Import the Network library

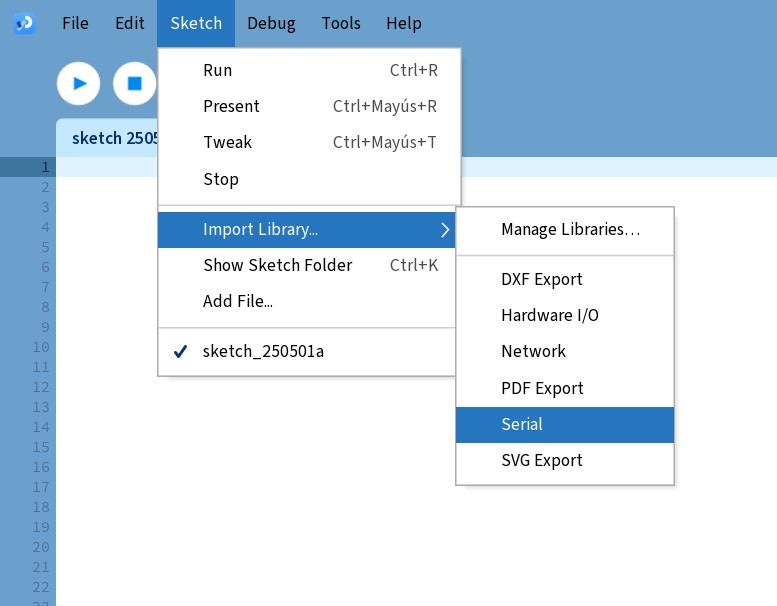coord(565,351)
